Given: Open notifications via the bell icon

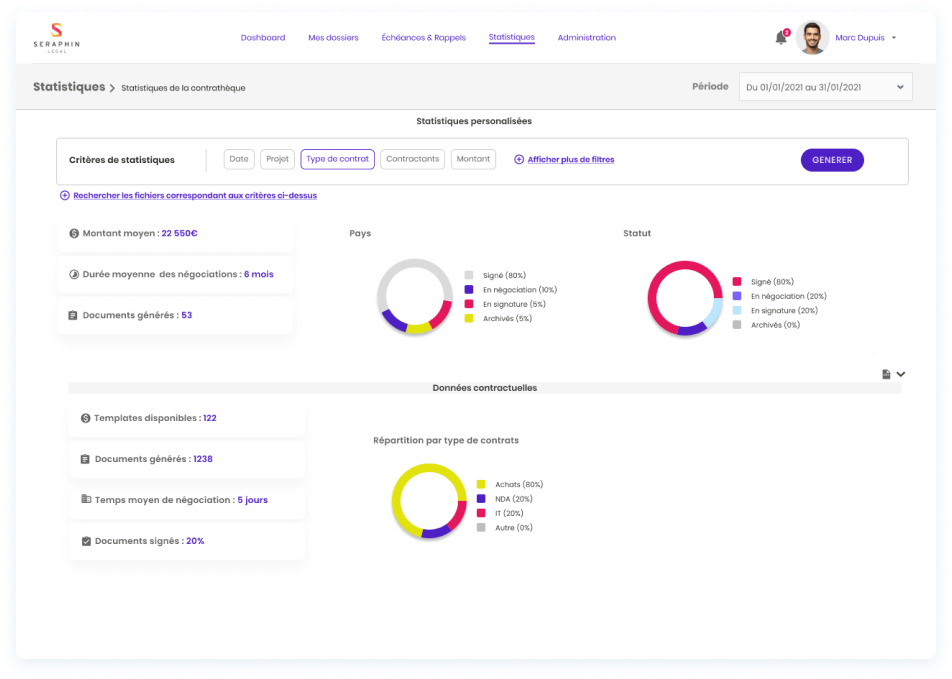Looking at the screenshot, I should coord(779,38).
